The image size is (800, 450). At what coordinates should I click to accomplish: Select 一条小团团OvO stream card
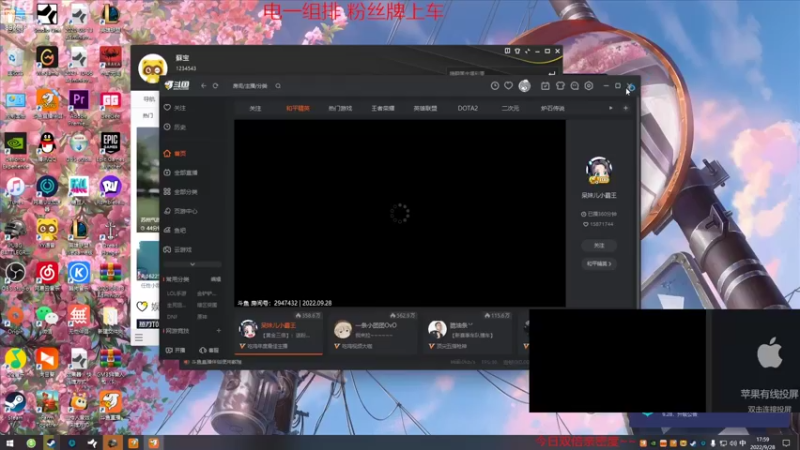coord(373,332)
